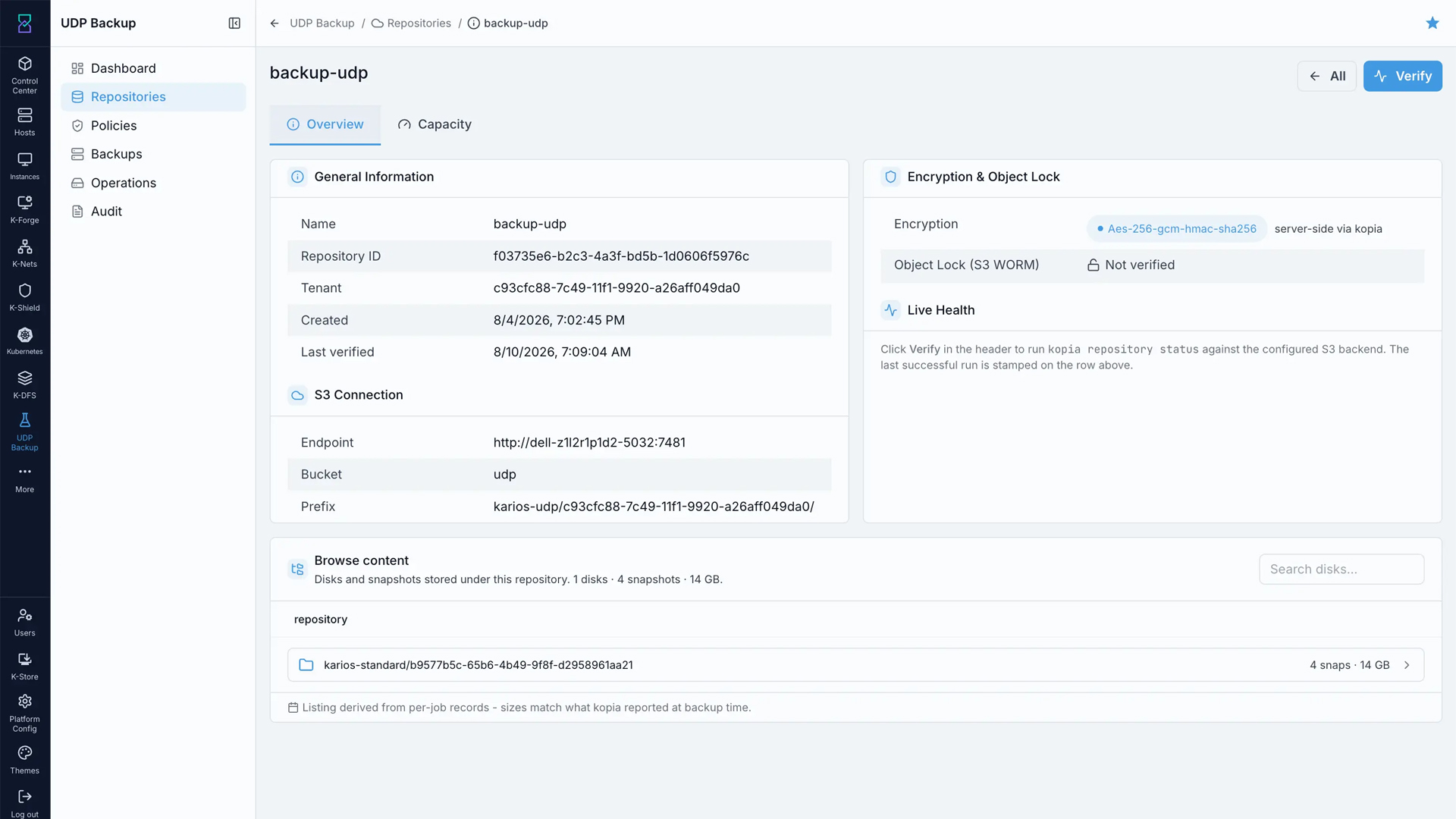Click the Browse content tree icon
1456x819 pixels.
(297, 569)
